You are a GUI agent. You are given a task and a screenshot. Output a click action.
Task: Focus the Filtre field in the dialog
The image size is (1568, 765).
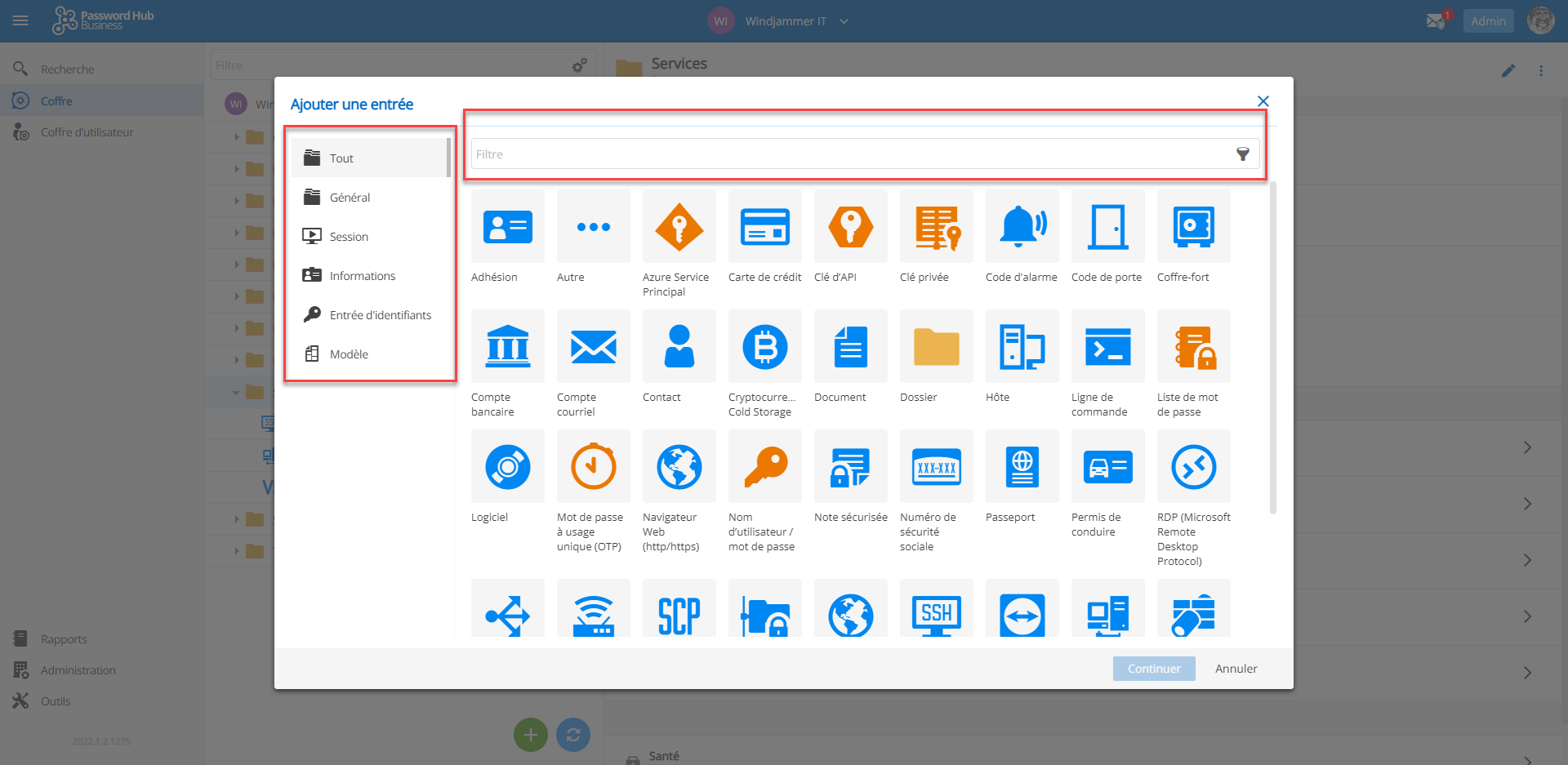pyautogui.click(x=849, y=154)
